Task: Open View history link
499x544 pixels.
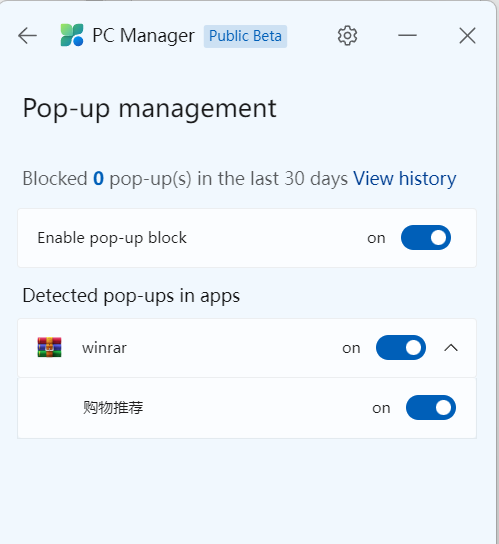Action: [405, 179]
